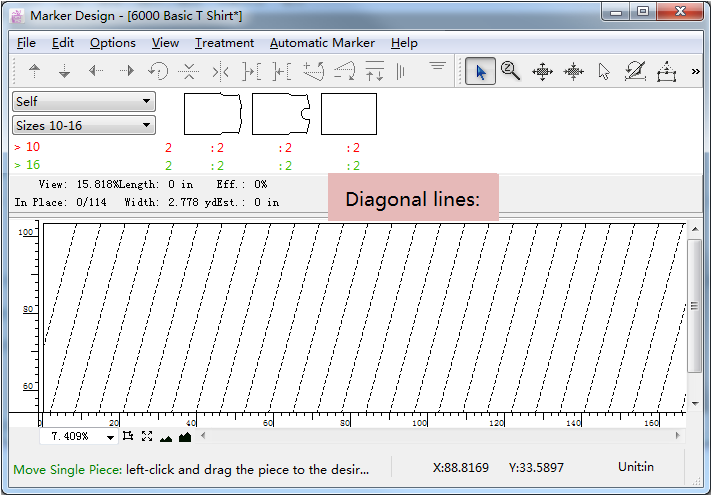
Task: Click the vertical scrollbar down arrow
Action: [x=695, y=402]
